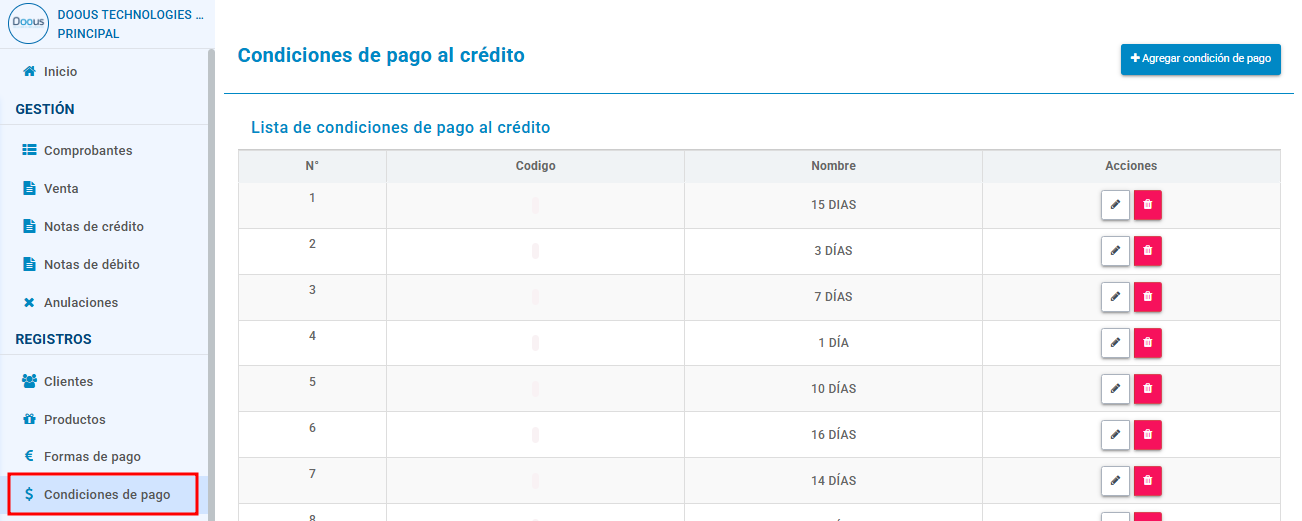This screenshot has height=521, width=1302.
Task: Delete the 16 DÍAS payment condition
Action: (1148, 434)
